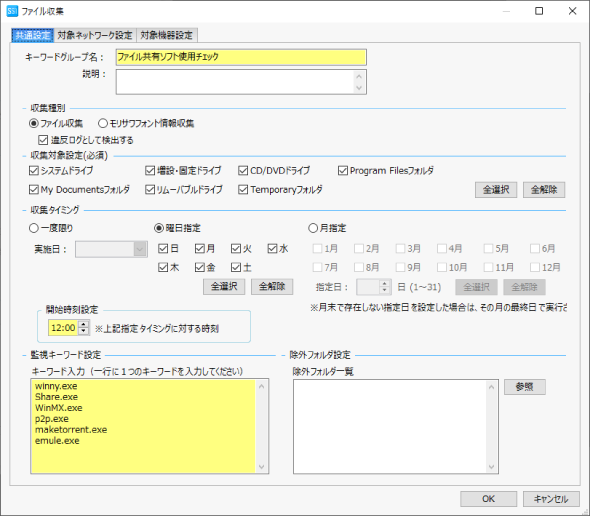Screen dimensions: 590x516
Task: Click 説明 field scroll down arrow
Action: [359, 88]
